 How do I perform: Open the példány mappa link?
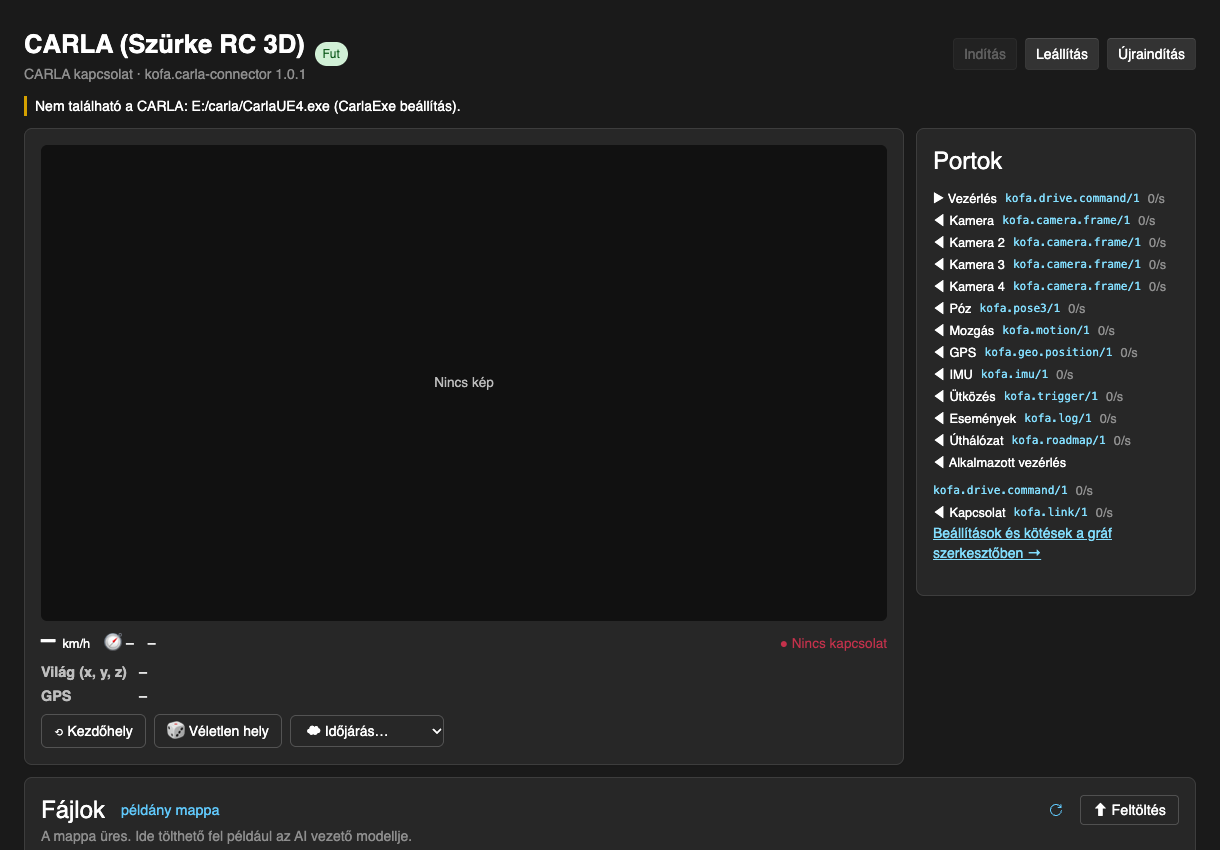170,810
